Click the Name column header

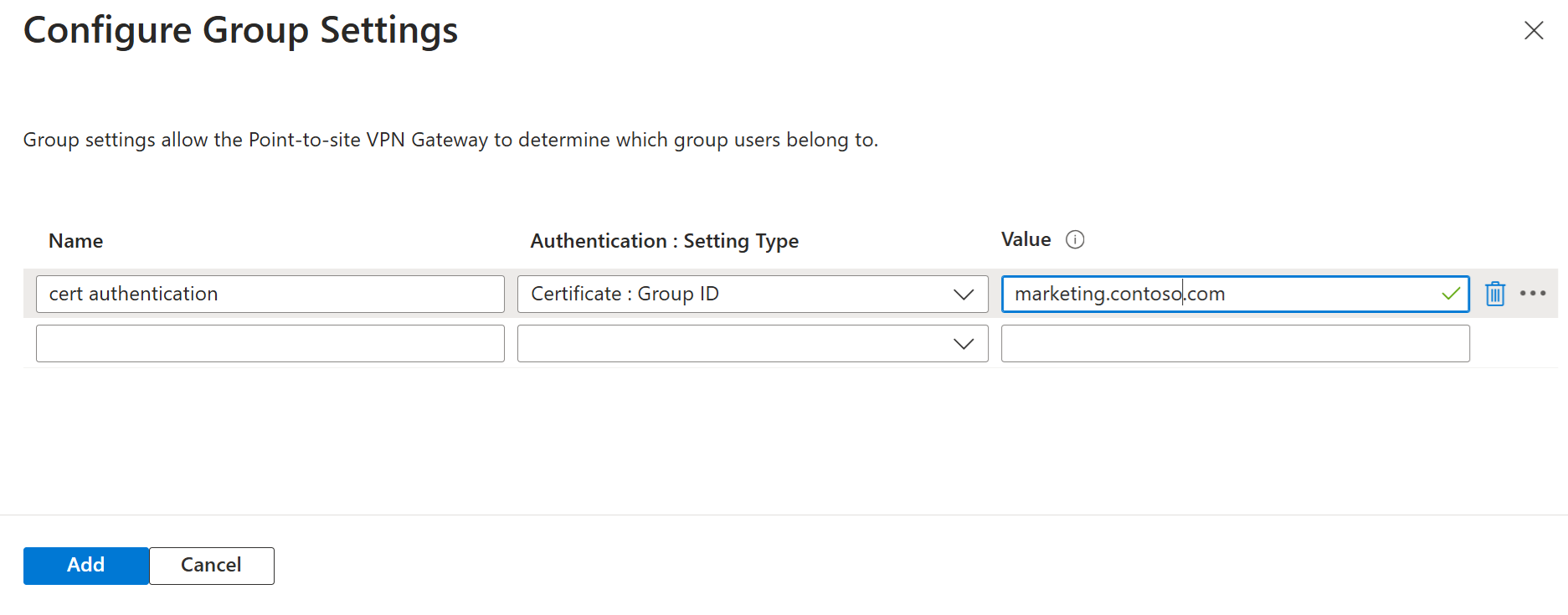[76, 241]
